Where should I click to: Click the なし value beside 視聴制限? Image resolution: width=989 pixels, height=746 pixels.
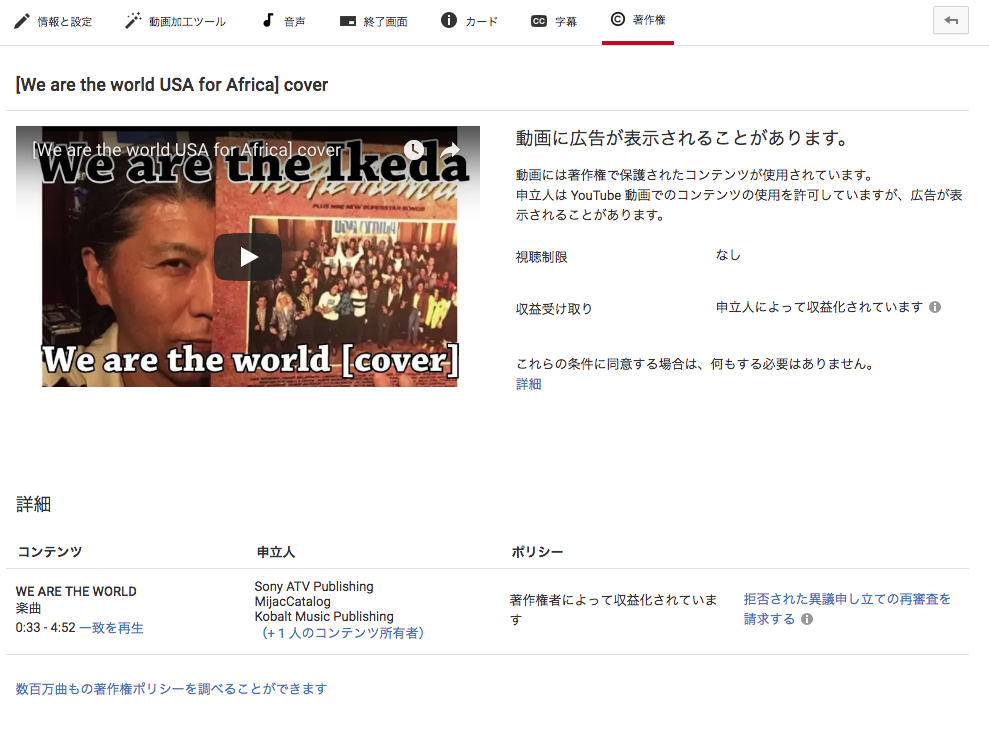728,255
